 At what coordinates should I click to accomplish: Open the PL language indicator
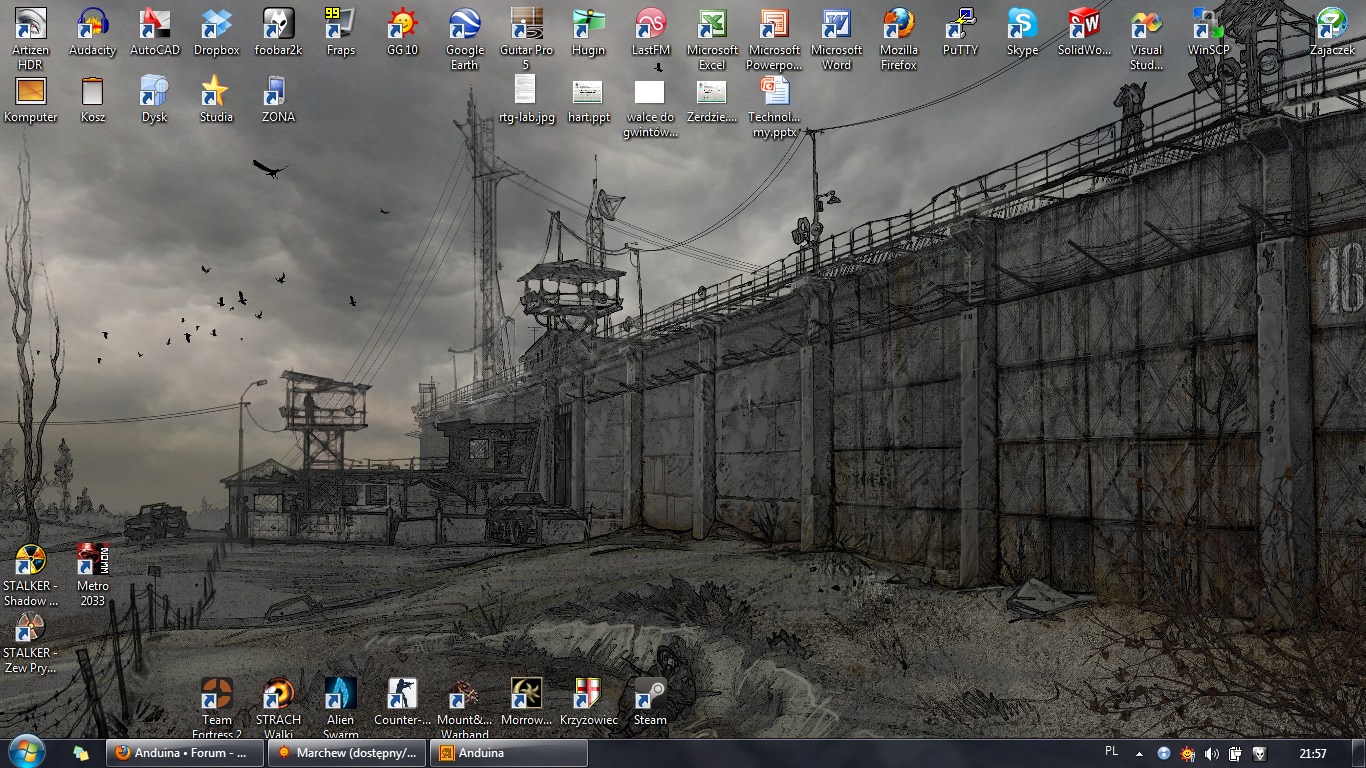[x=1112, y=752]
